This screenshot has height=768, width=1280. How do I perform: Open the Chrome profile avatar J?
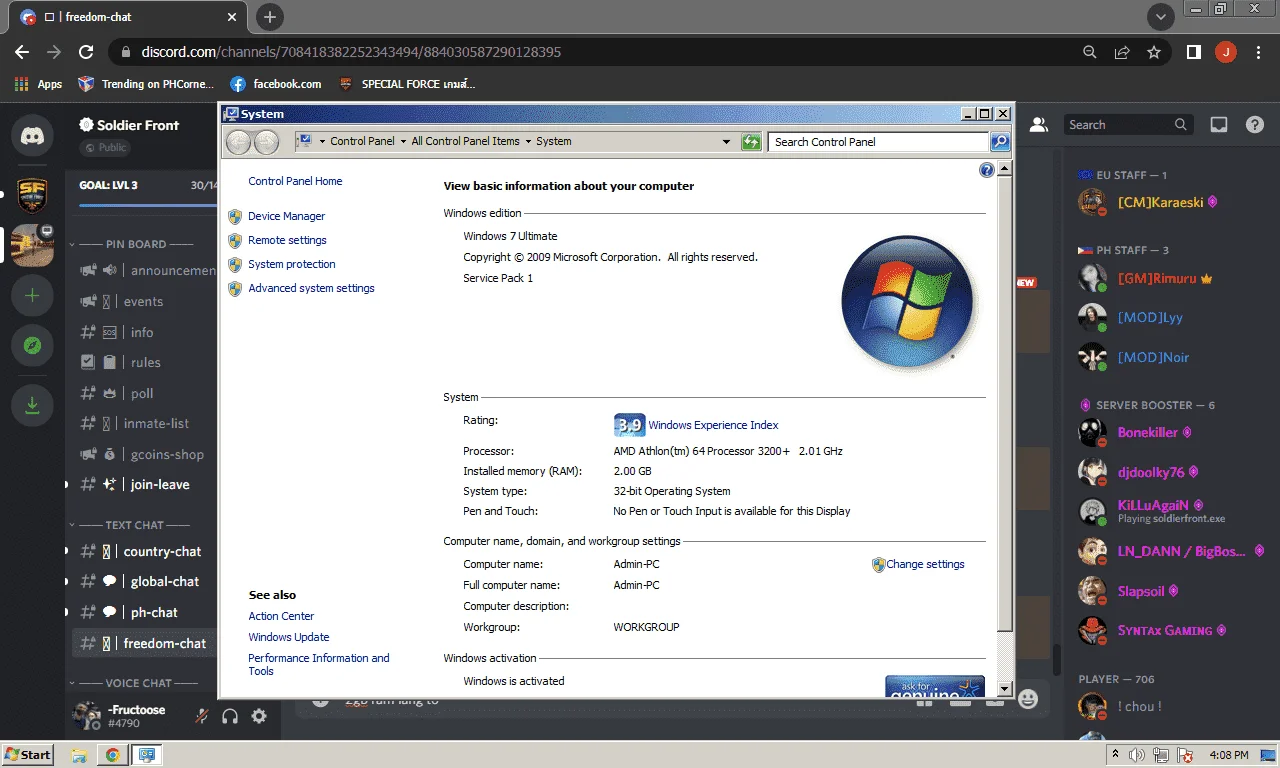click(x=1226, y=52)
